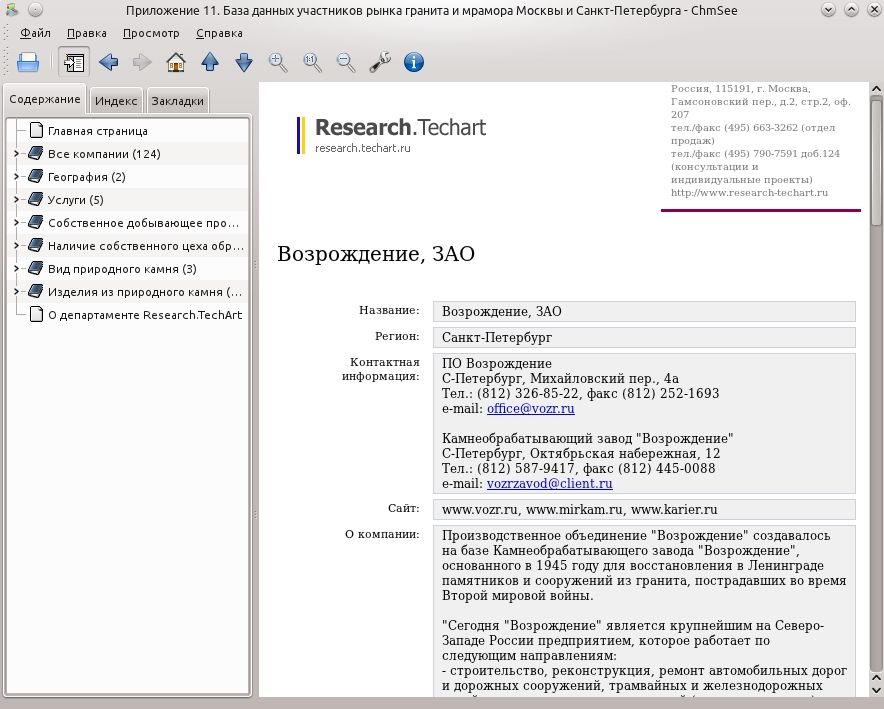
Task: Click the Zoom out magnifier icon
Action: pos(346,62)
